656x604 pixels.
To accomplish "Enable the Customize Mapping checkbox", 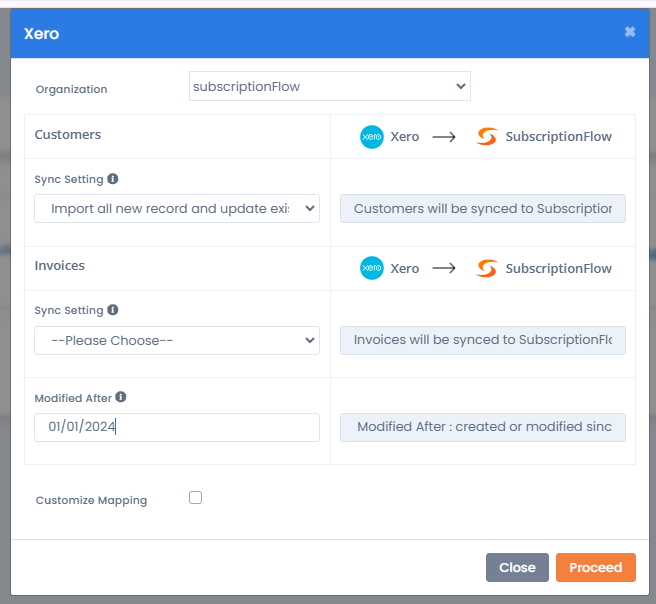I will 195,498.
